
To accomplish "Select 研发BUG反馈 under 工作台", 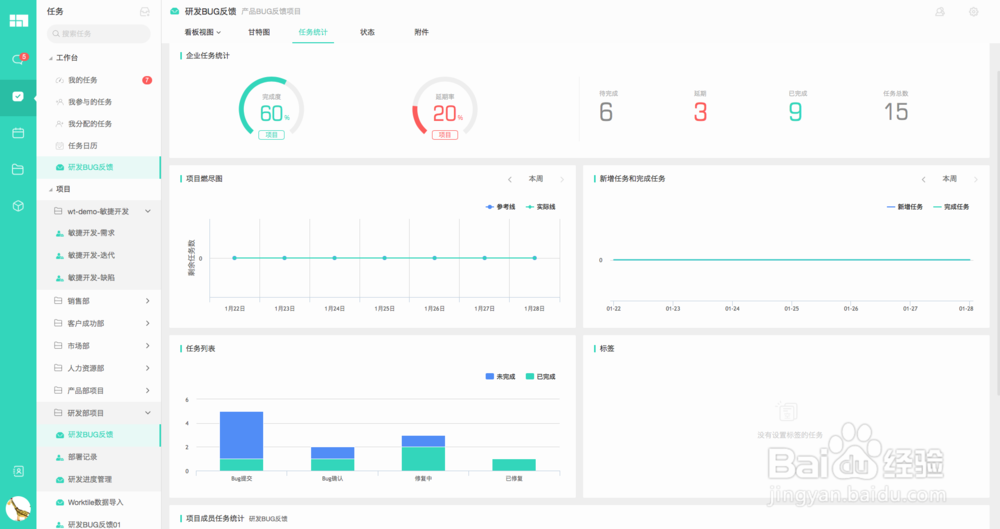I will pyautogui.click(x=98, y=167).
